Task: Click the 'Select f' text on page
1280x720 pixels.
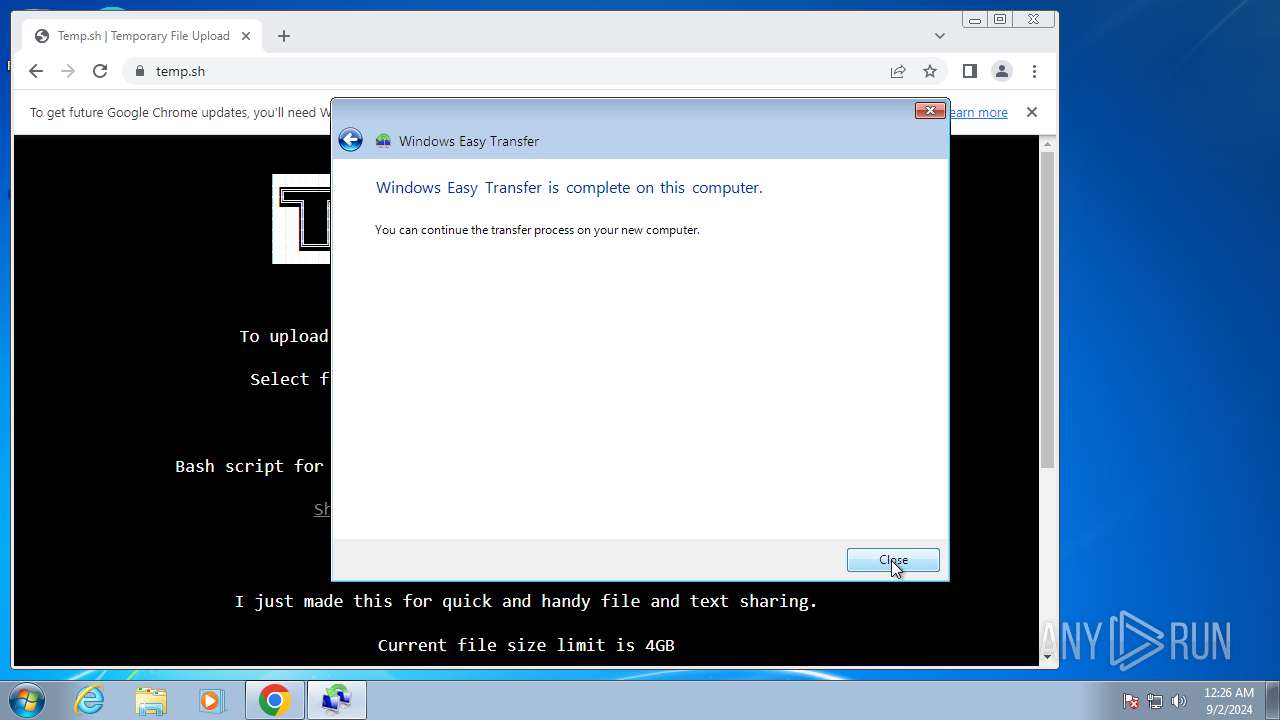Action: click(x=290, y=379)
